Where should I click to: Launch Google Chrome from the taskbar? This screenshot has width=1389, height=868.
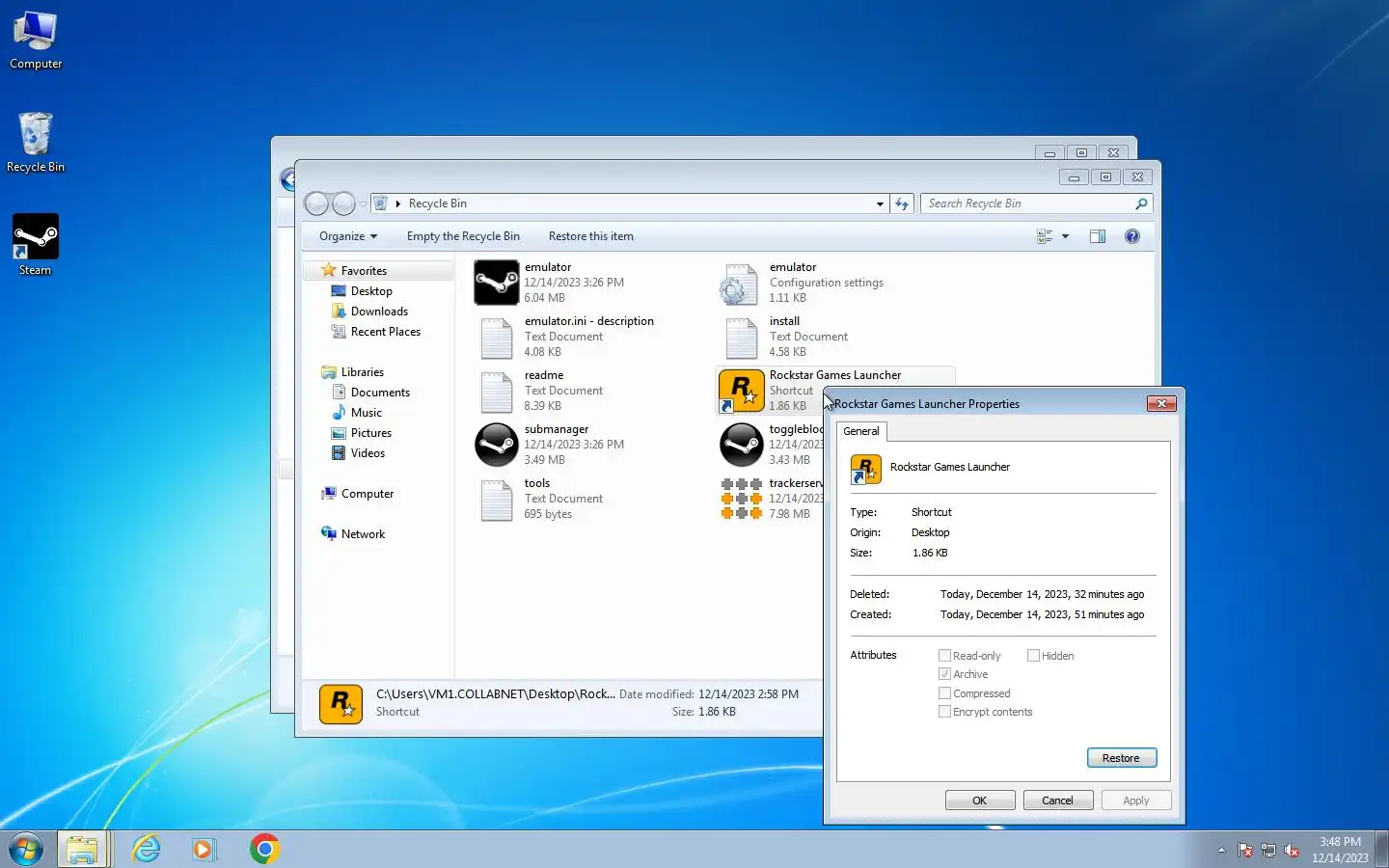tap(264, 849)
